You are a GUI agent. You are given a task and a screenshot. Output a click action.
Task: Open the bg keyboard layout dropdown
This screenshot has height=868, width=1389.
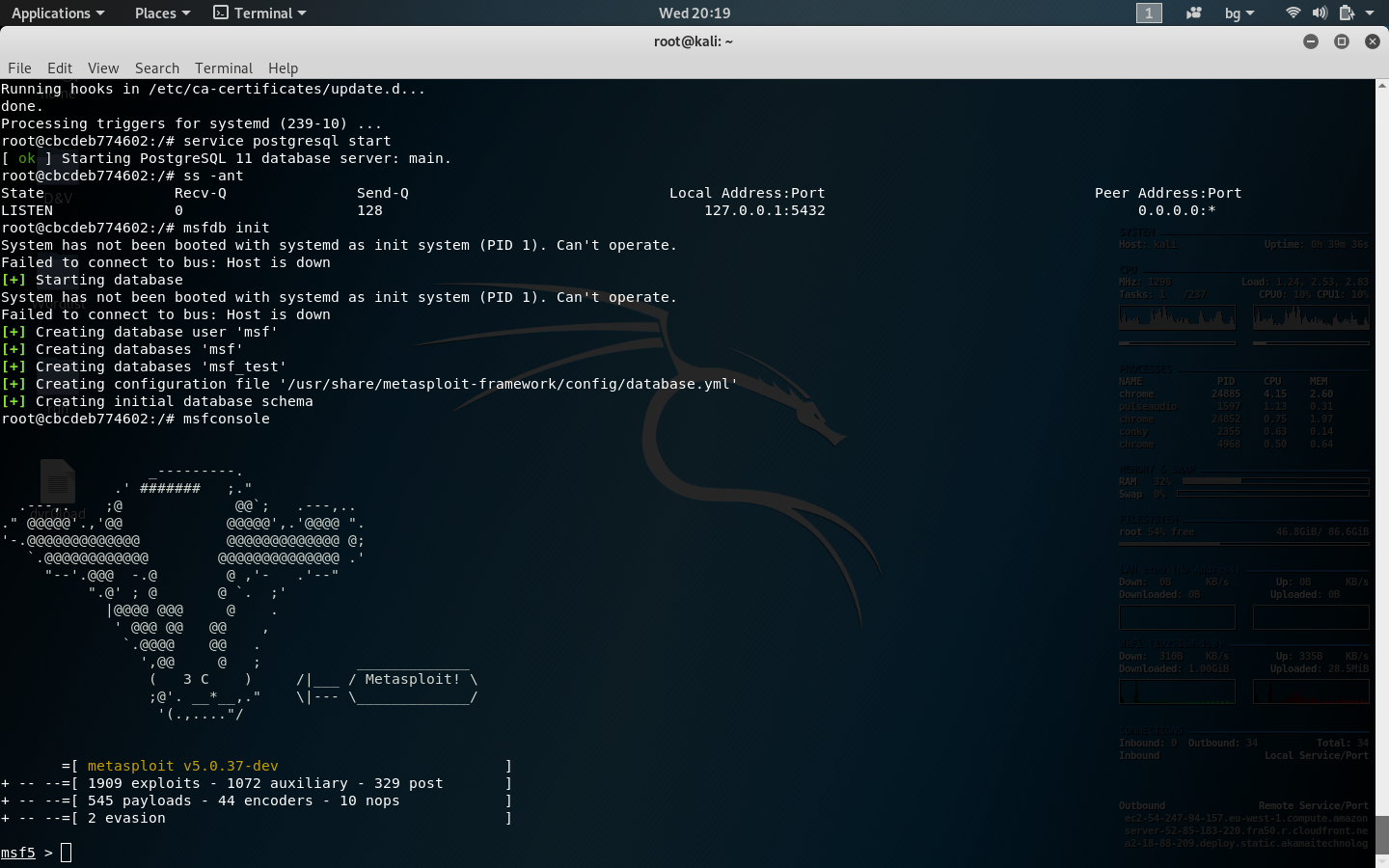(x=1239, y=14)
